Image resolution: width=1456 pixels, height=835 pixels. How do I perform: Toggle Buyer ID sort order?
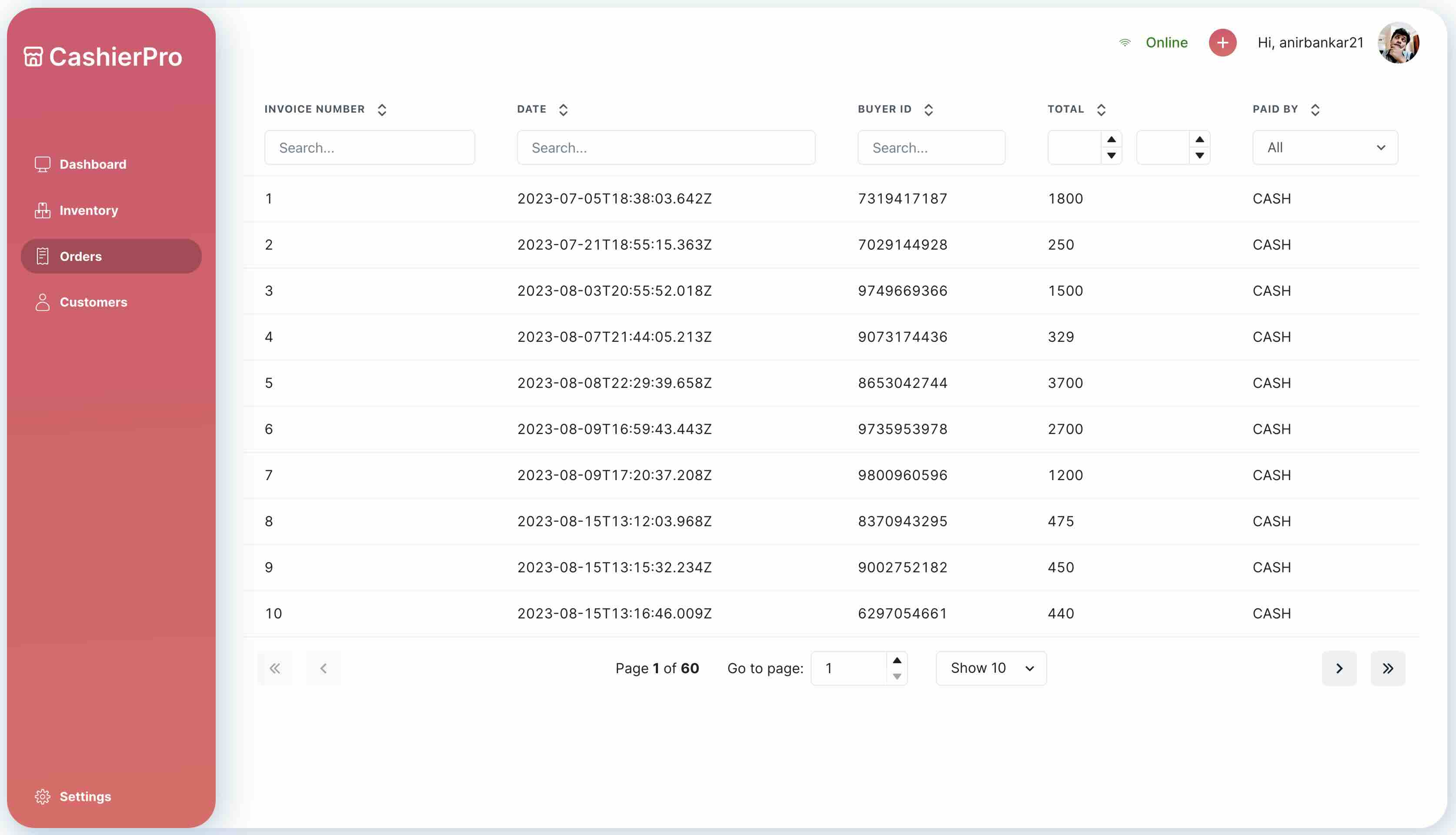click(x=928, y=110)
